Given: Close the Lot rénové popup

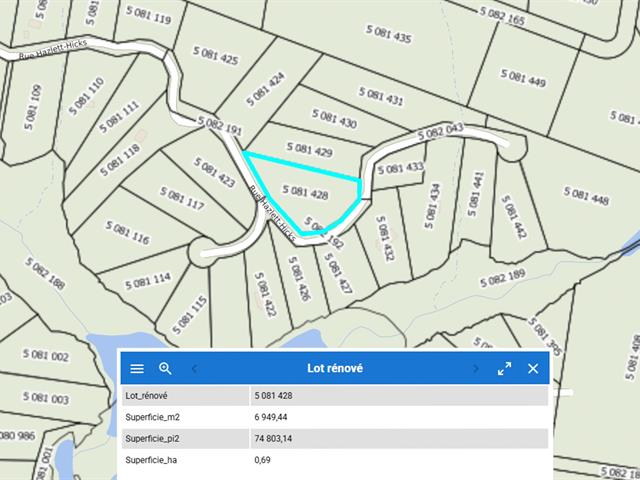Looking at the screenshot, I should coord(533,368).
